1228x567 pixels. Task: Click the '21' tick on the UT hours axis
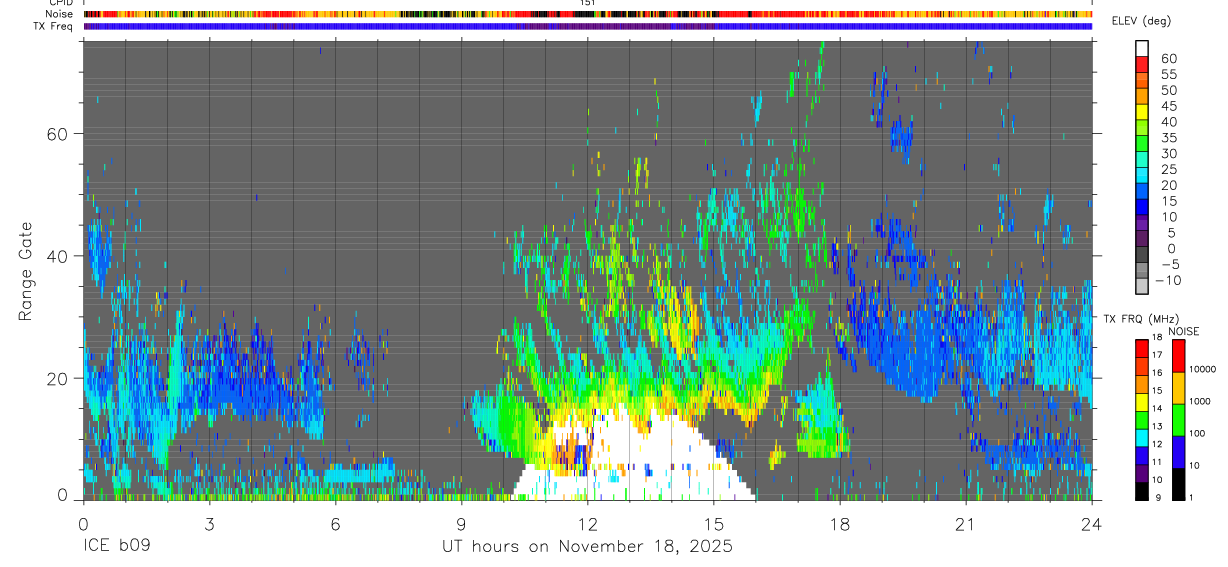coord(965,523)
